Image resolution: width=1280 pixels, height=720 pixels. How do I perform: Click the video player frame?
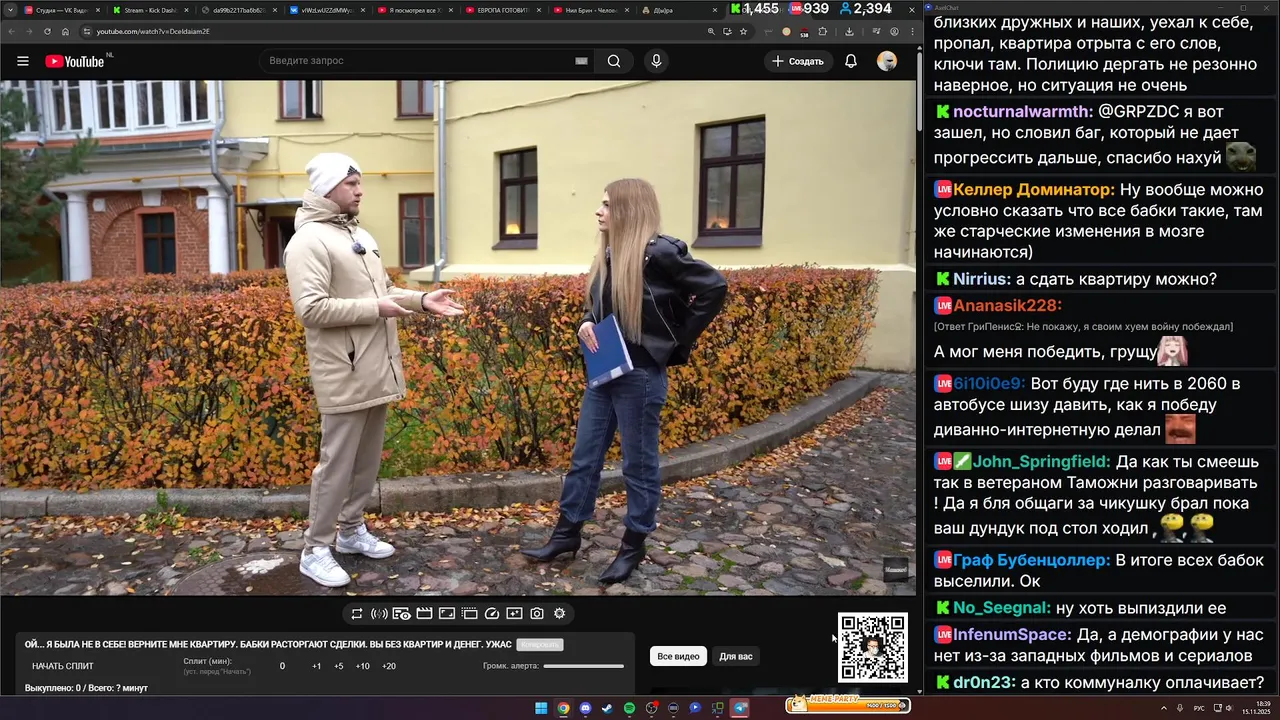pyautogui.click(x=457, y=338)
